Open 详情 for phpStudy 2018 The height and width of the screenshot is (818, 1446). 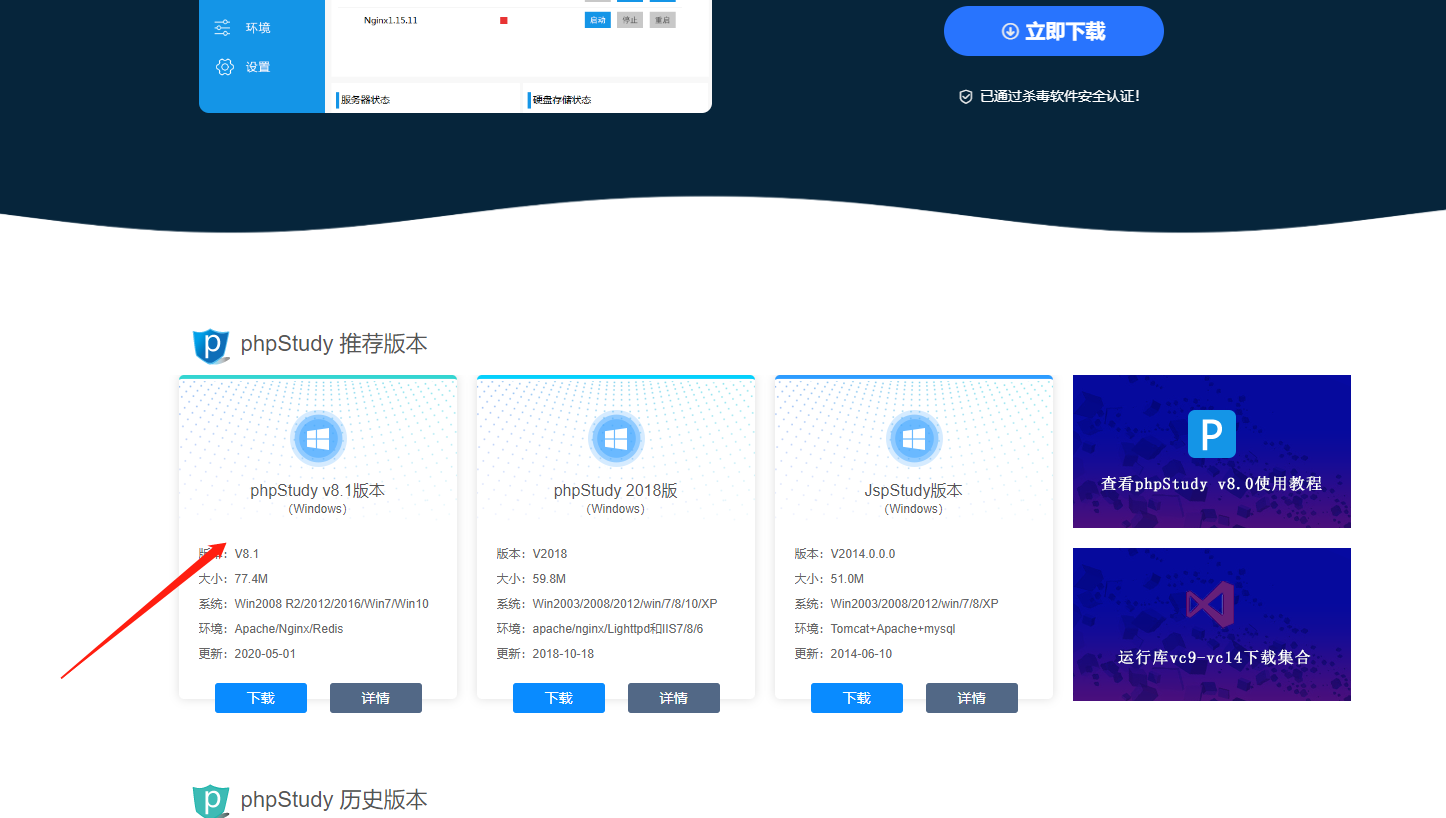click(674, 698)
